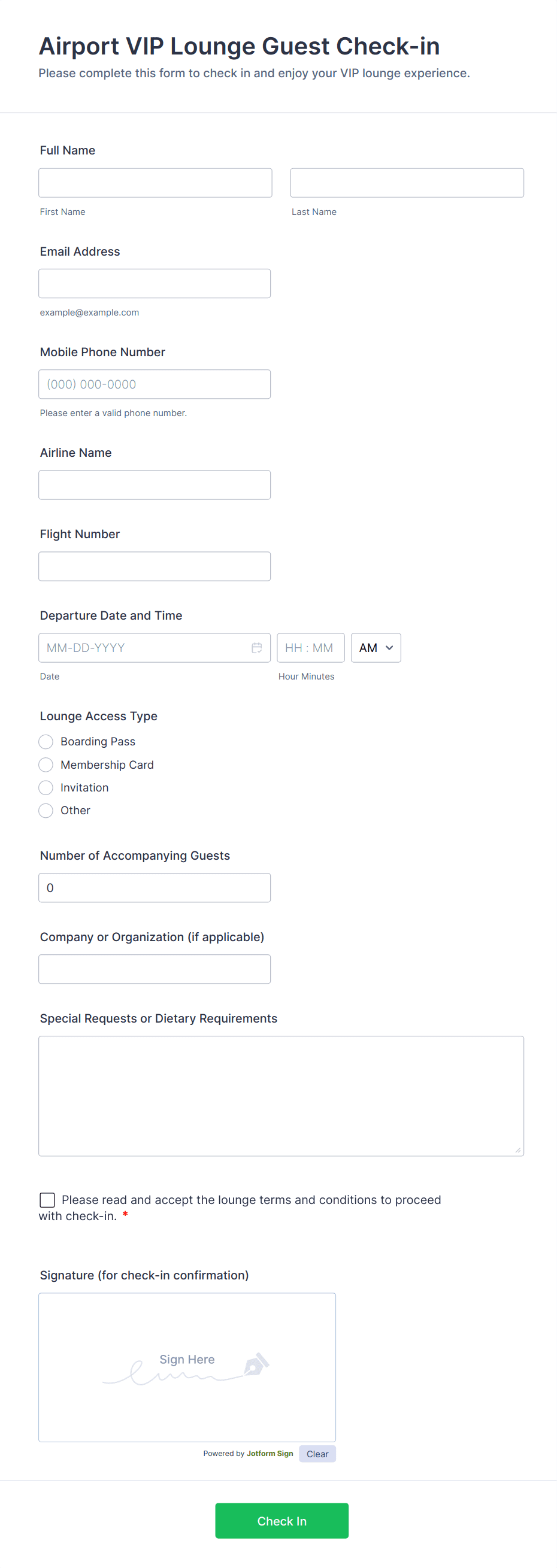Open the Jotform Sign link

coord(270,1453)
